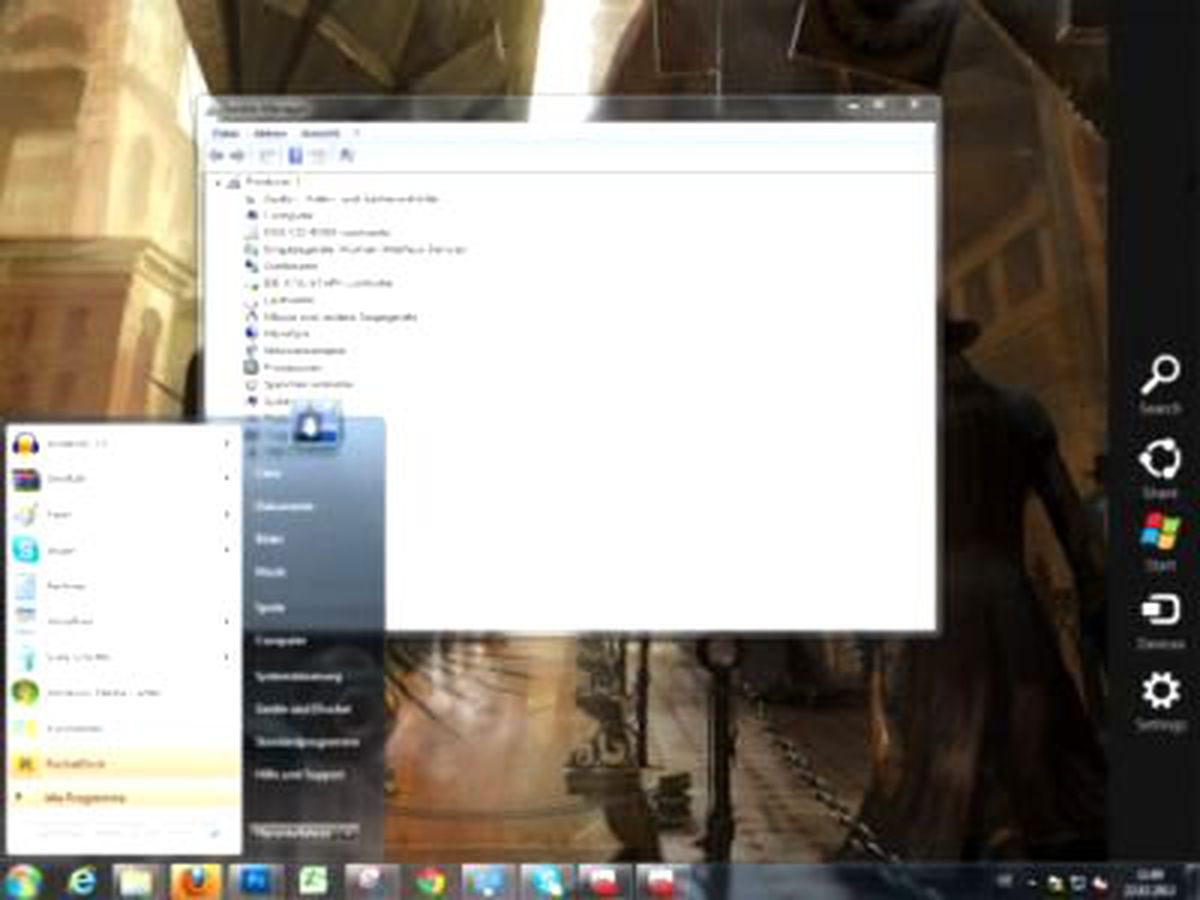The width and height of the screenshot is (1200, 900).
Task: Open Paint from the Start menu
Action: click(122, 514)
